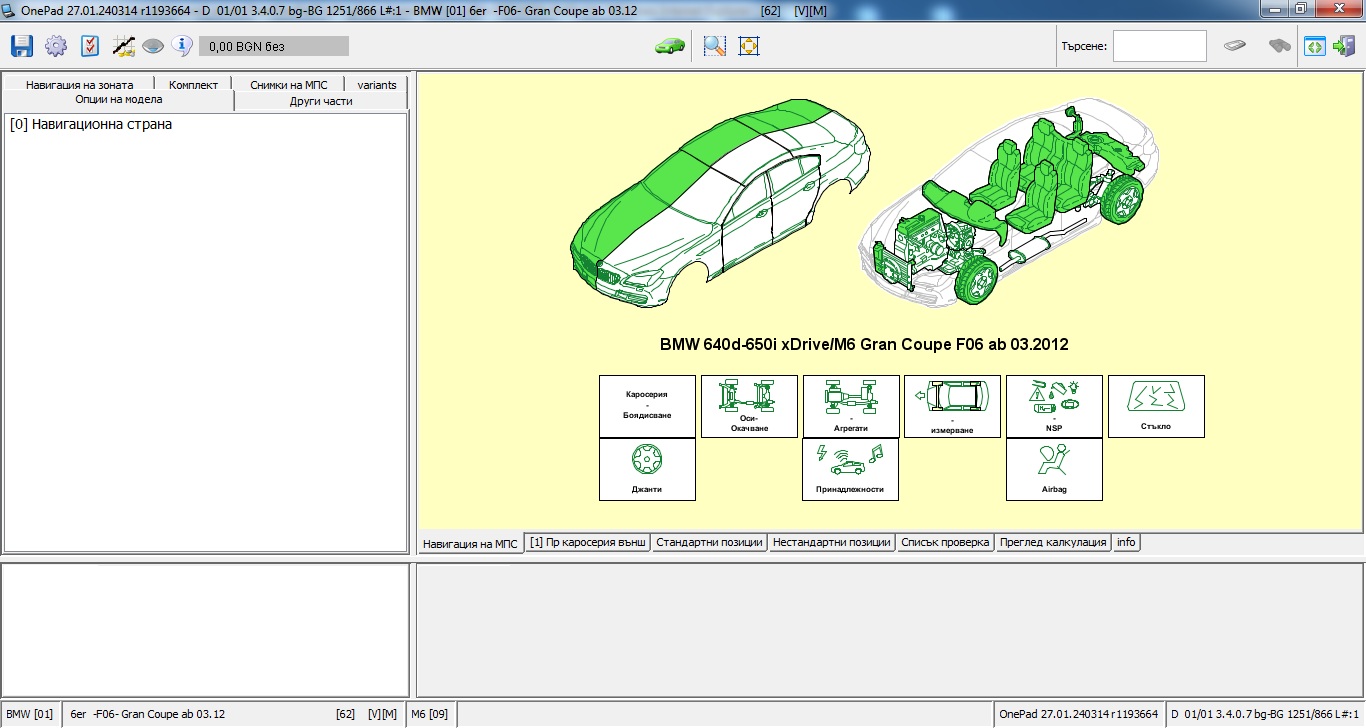Click the exit door icon

click(1344, 46)
